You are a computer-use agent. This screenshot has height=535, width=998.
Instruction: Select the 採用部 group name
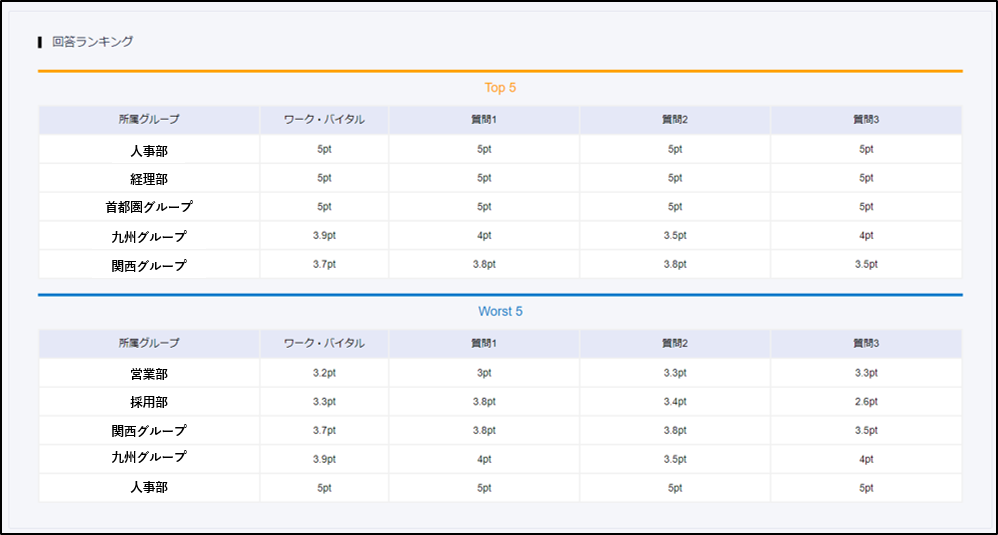point(149,402)
